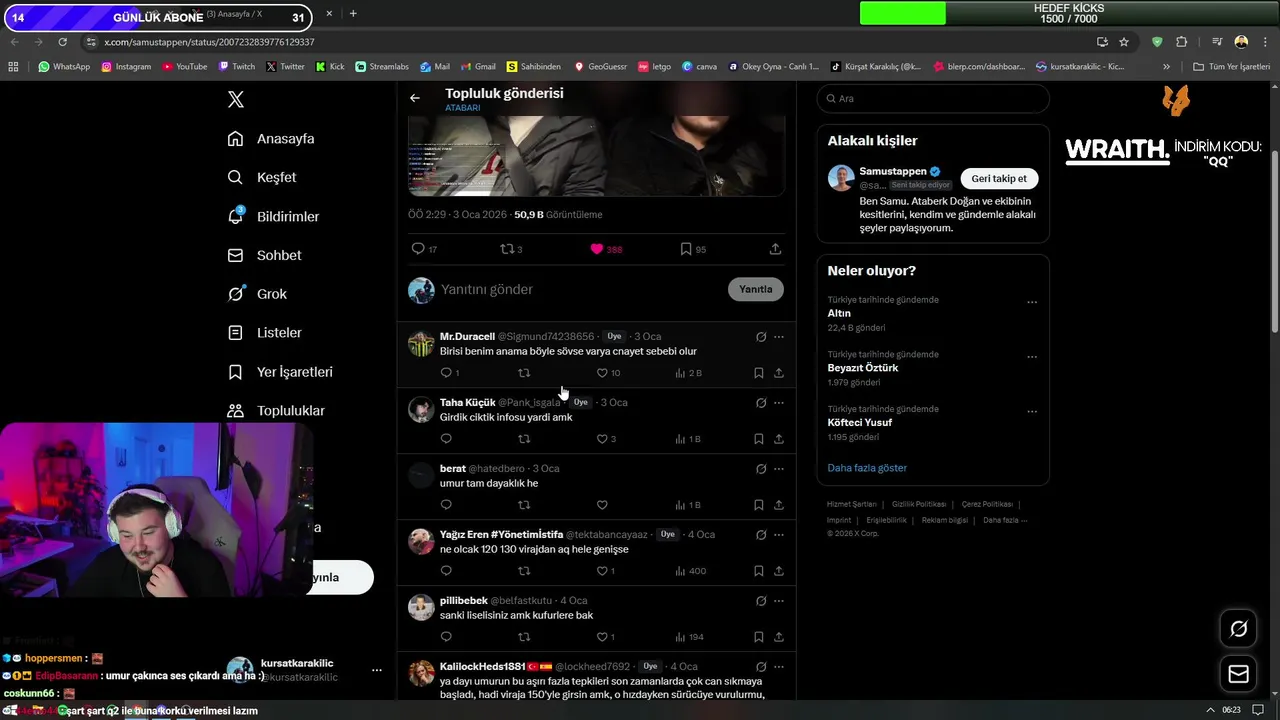Open the Altın trending topic
1280x720 pixels.
[x=839, y=314]
